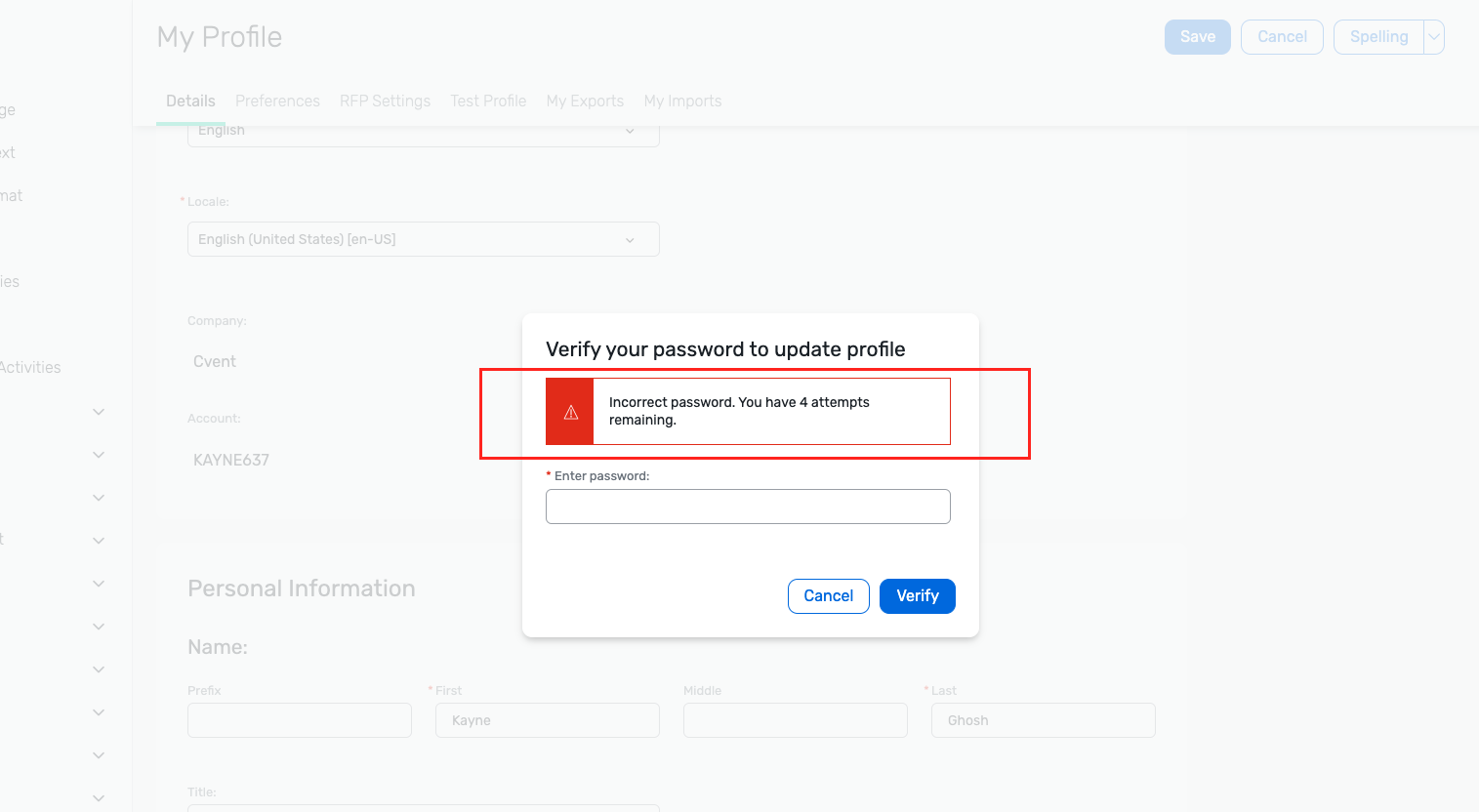The width and height of the screenshot is (1479, 812).
Task: Open the My Imports tab
Action: tap(682, 101)
